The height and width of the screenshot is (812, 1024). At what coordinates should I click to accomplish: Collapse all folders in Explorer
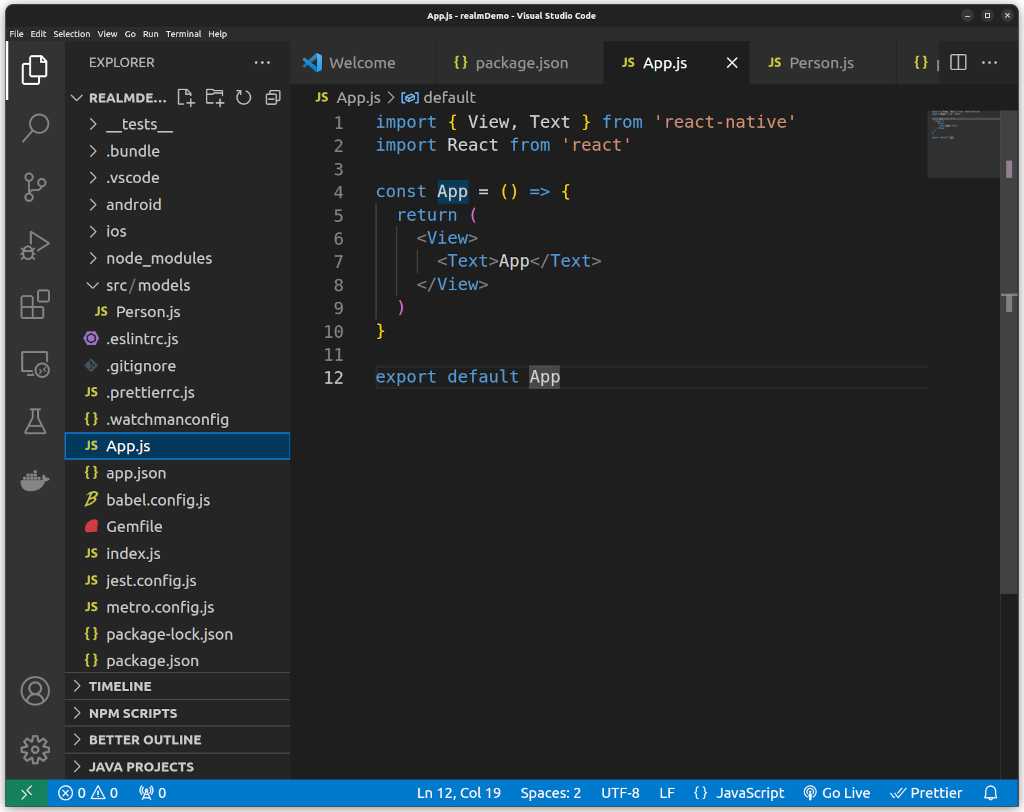[x=273, y=98]
